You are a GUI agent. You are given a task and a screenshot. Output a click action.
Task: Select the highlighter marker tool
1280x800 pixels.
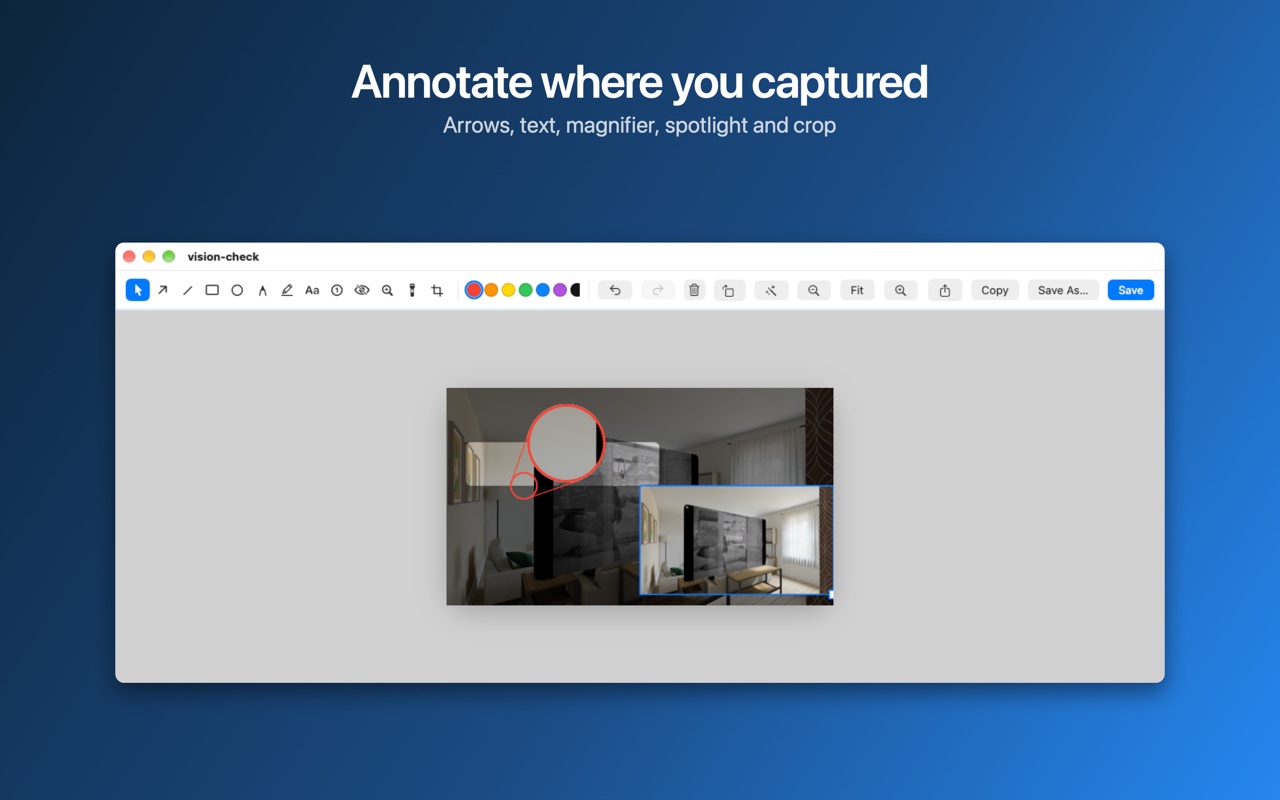click(x=287, y=290)
